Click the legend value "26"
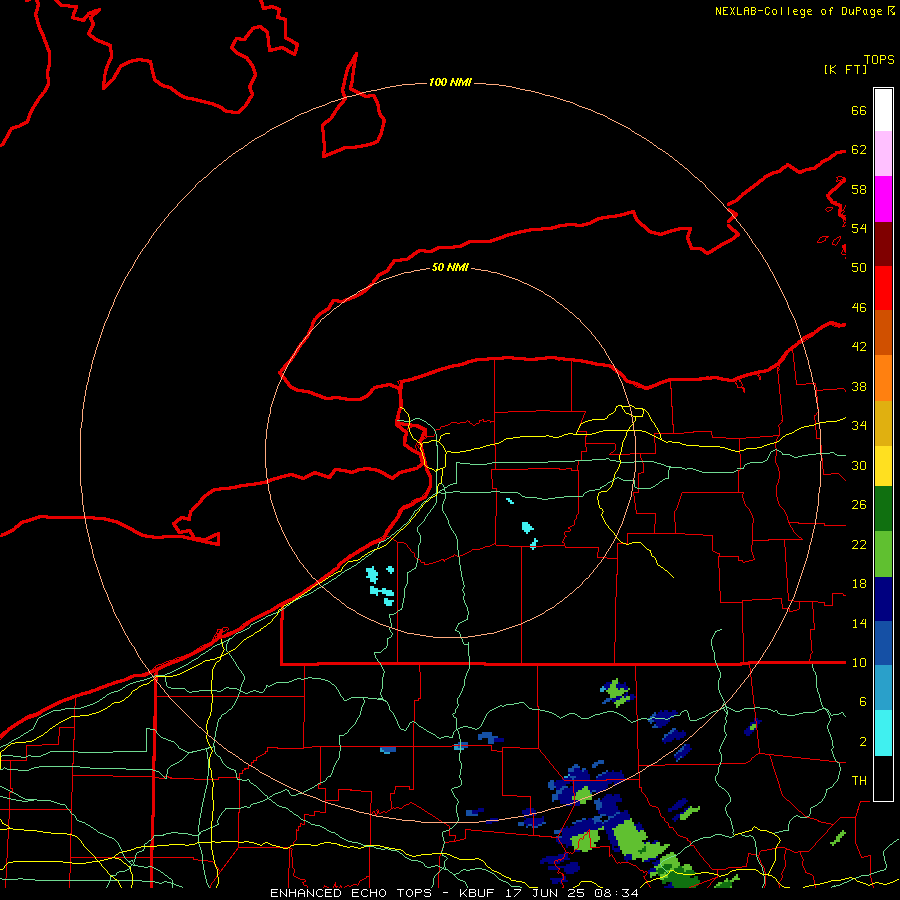This screenshot has width=900, height=900. 859,505
